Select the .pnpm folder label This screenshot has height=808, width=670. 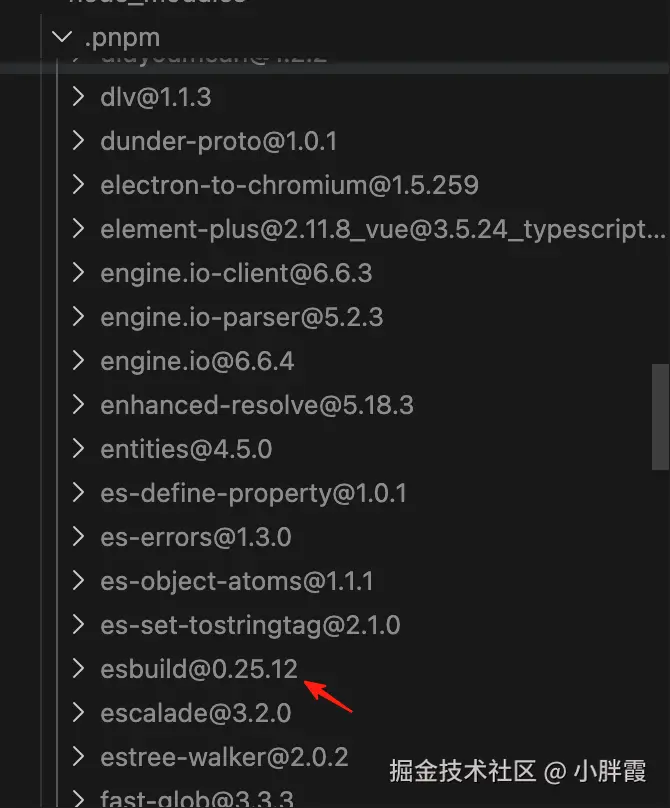coord(123,38)
